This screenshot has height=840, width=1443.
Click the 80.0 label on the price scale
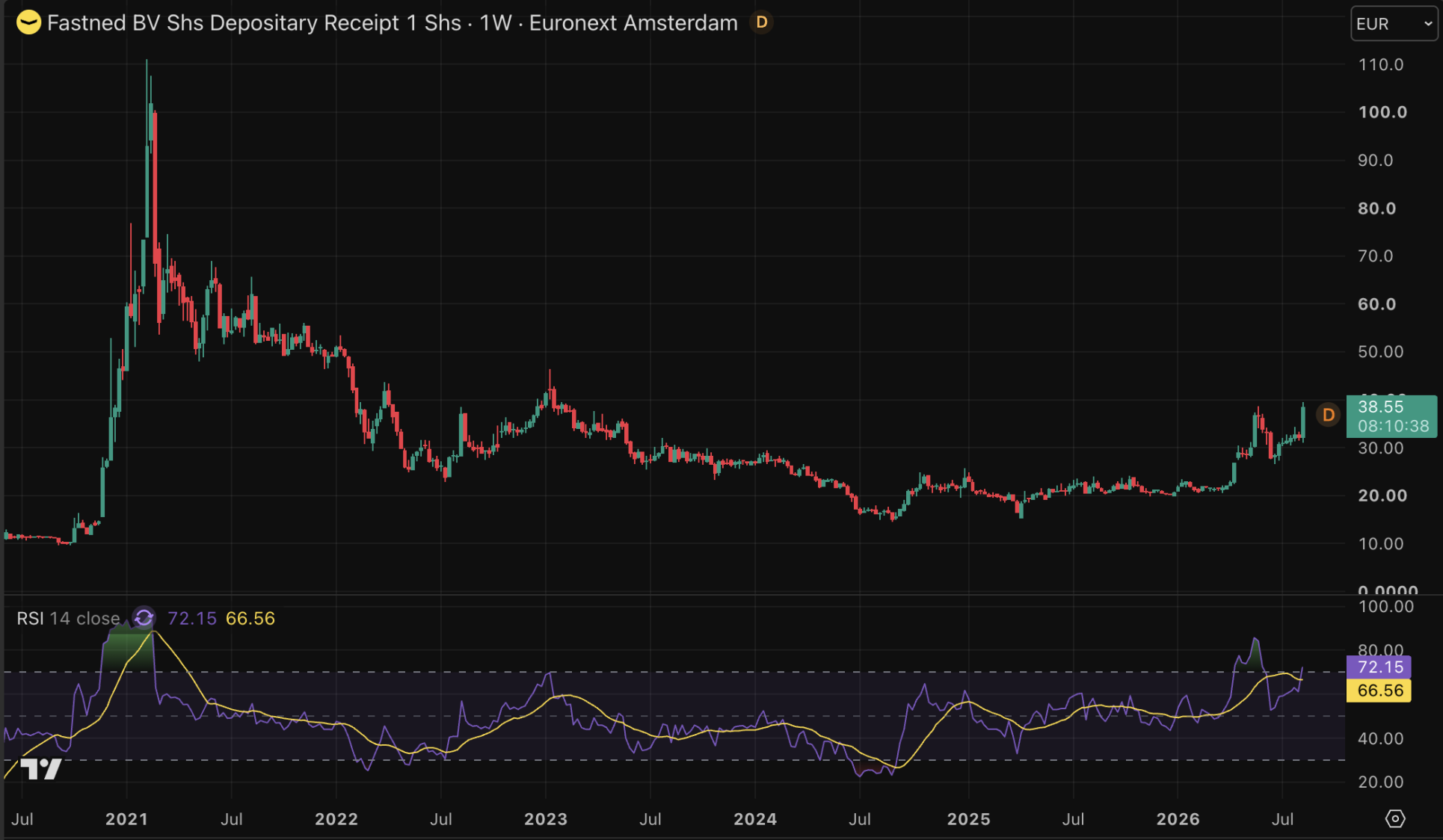point(1376,209)
